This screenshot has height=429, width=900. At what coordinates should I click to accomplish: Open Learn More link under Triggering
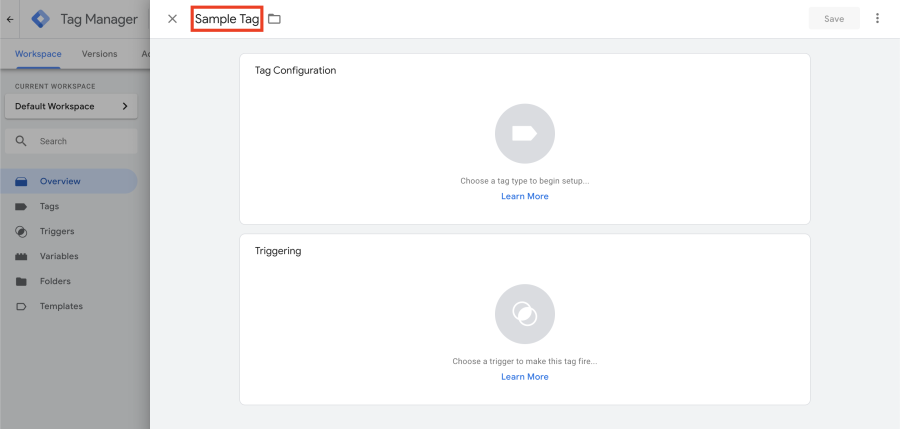point(525,377)
